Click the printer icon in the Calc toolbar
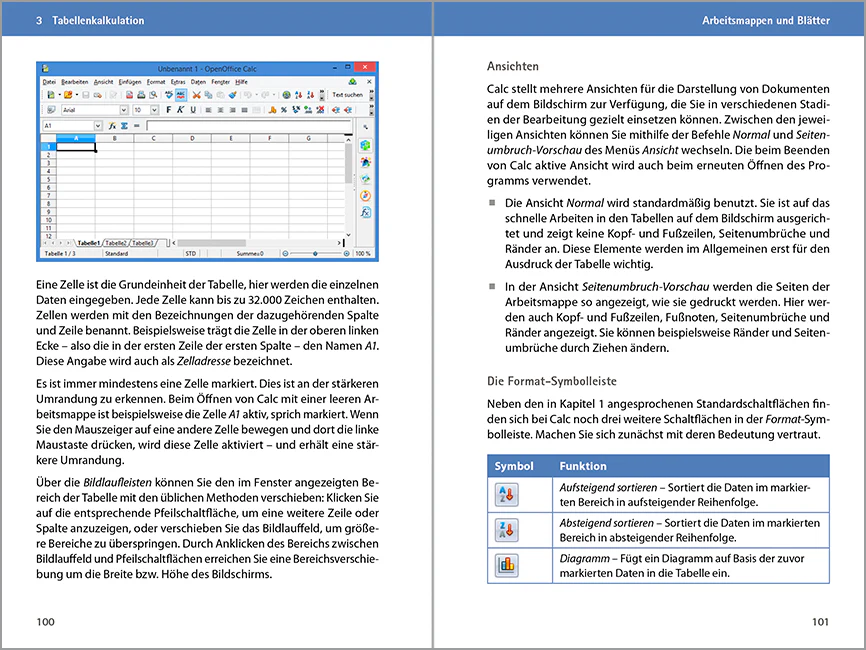 [141, 95]
